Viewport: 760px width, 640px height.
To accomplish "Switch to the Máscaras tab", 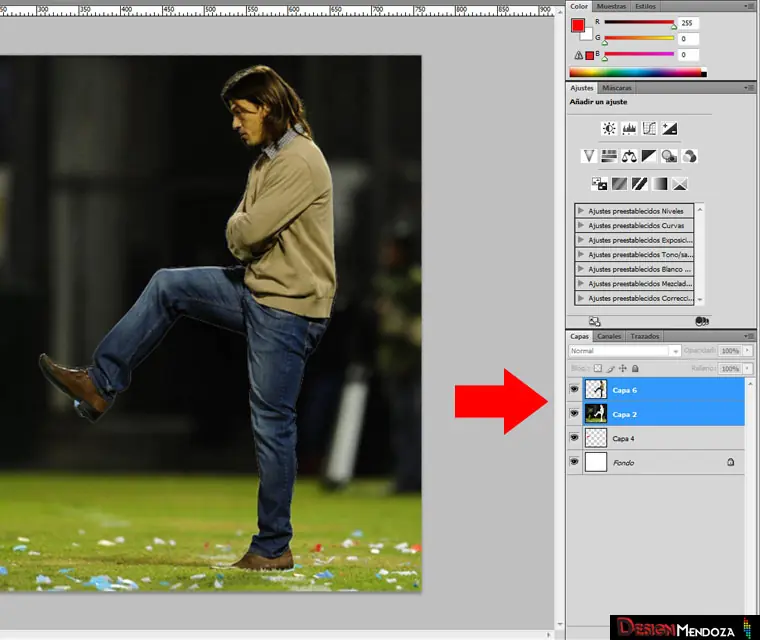I will tap(617, 88).
